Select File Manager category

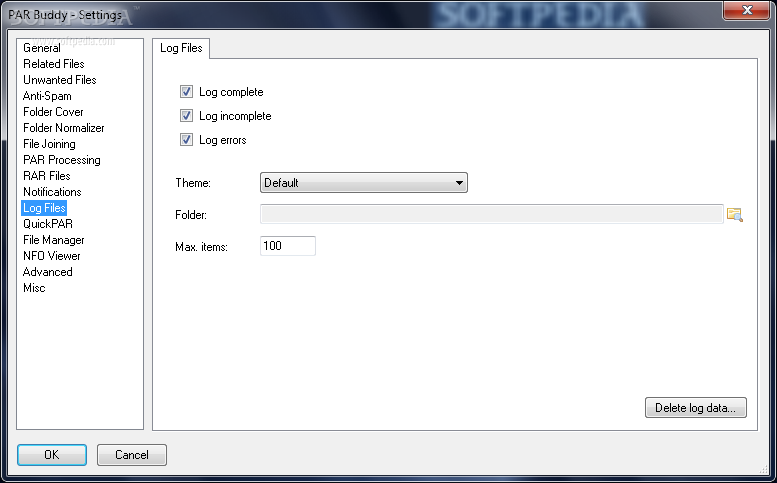click(x=54, y=240)
